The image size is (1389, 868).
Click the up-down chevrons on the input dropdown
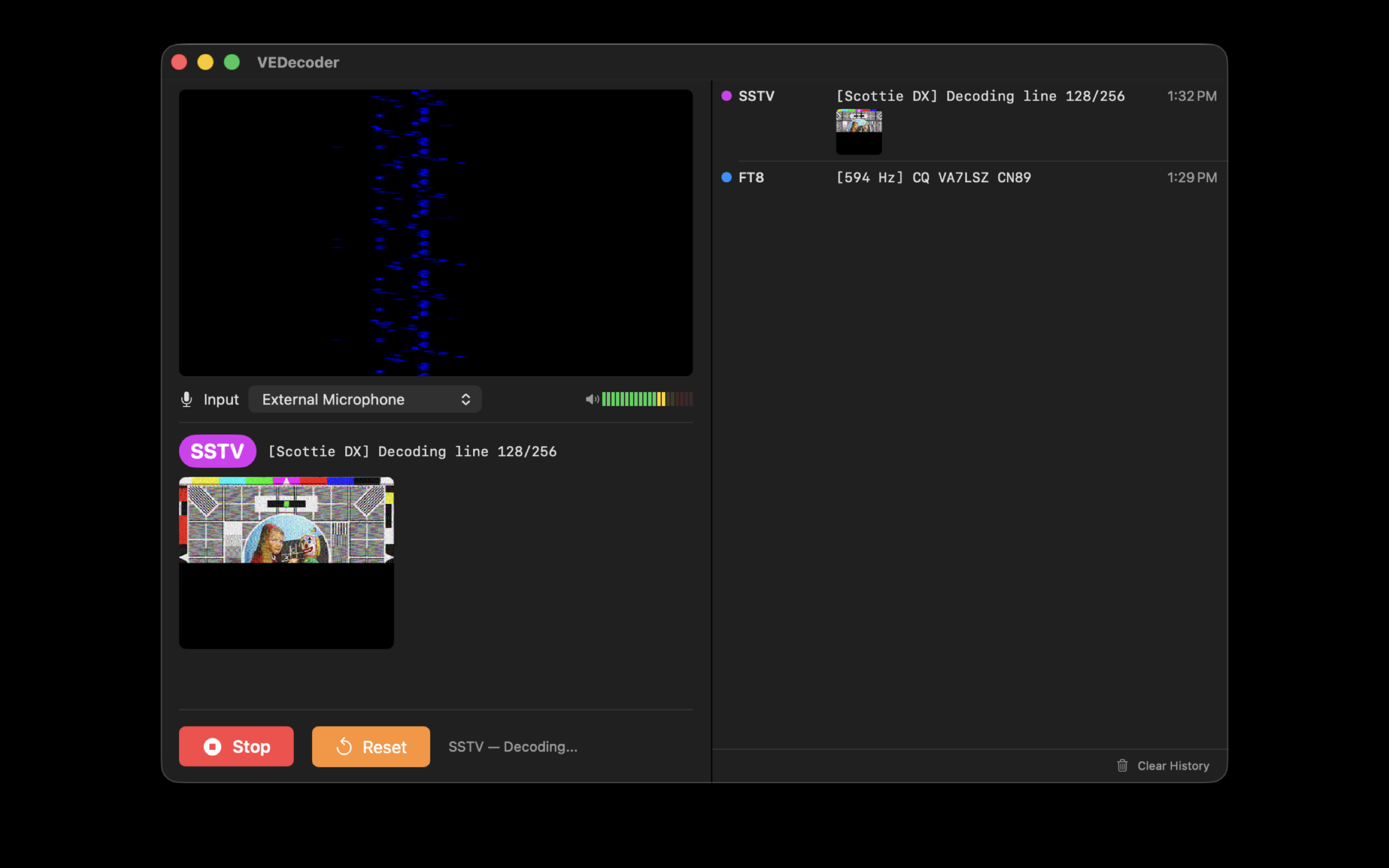[x=465, y=399]
